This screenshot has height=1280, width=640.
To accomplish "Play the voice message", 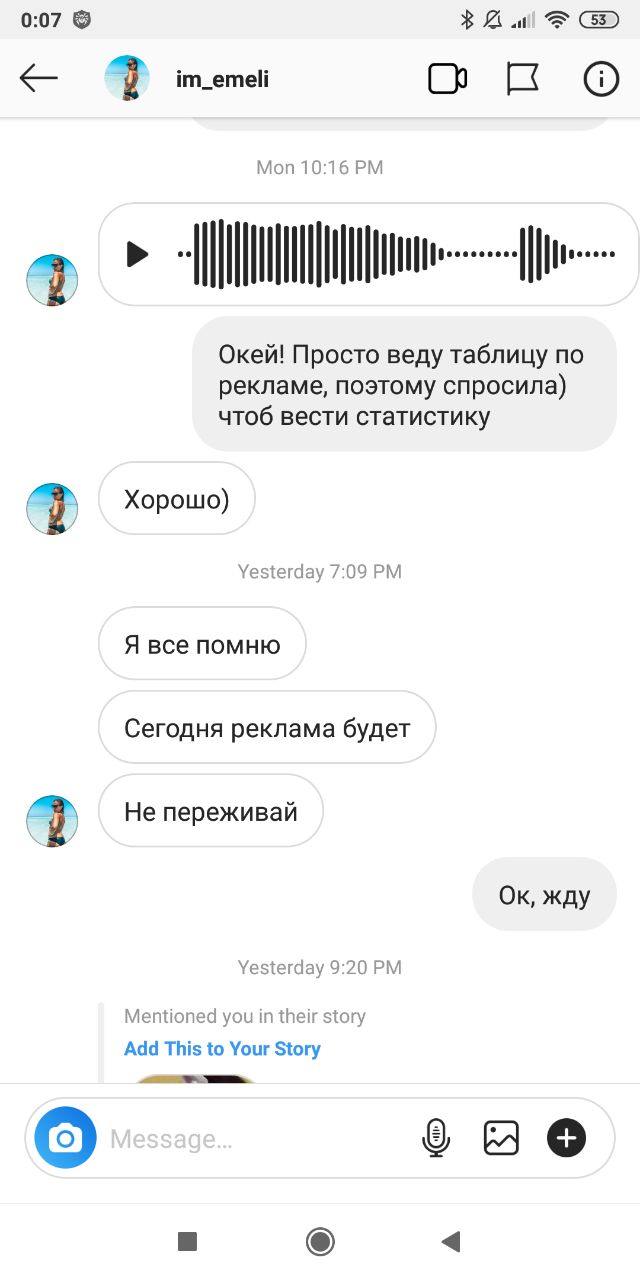I will (x=137, y=254).
